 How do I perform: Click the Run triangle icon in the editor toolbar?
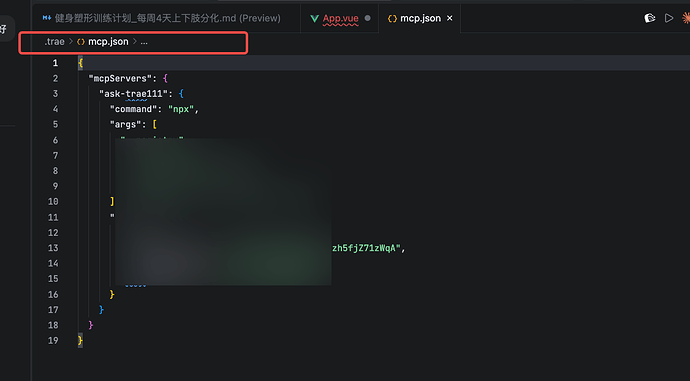tap(669, 18)
